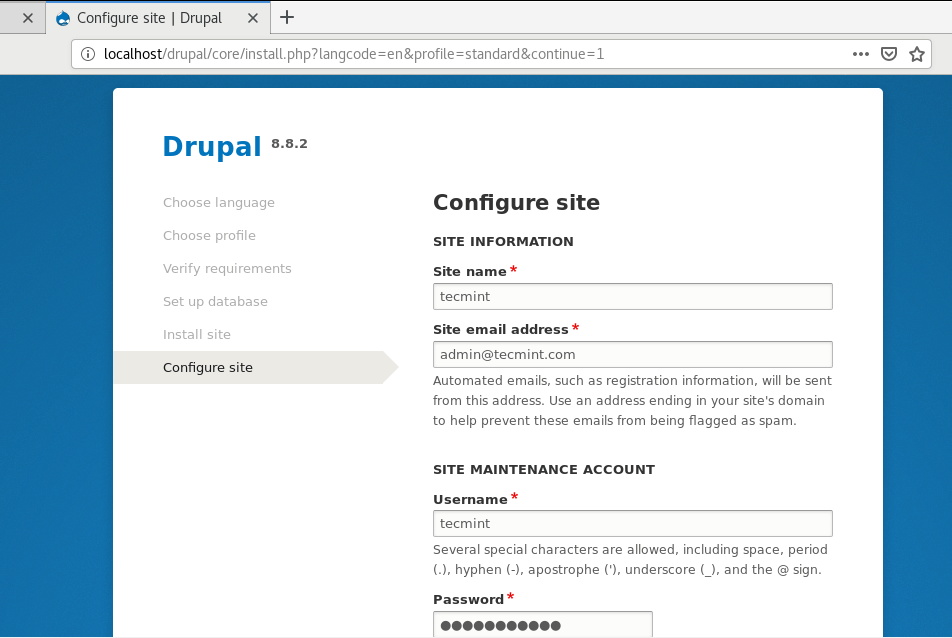
Task: Click the Drupal logo text
Action: [212, 146]
